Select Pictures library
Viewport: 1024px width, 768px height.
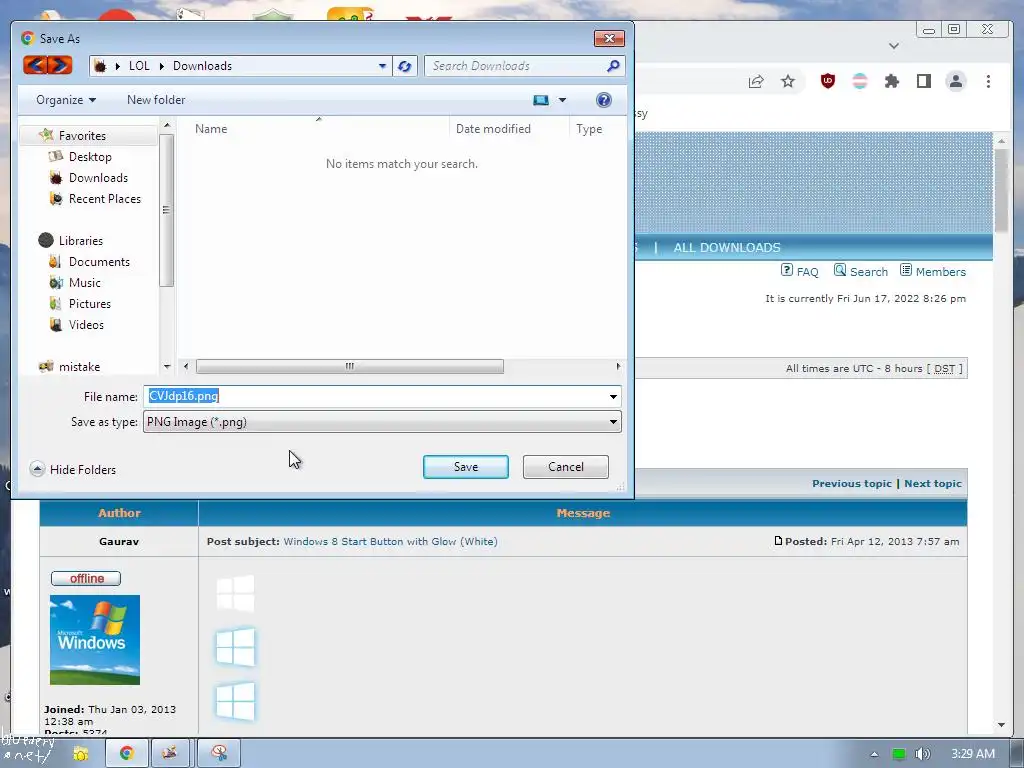(x=89, y=304)
